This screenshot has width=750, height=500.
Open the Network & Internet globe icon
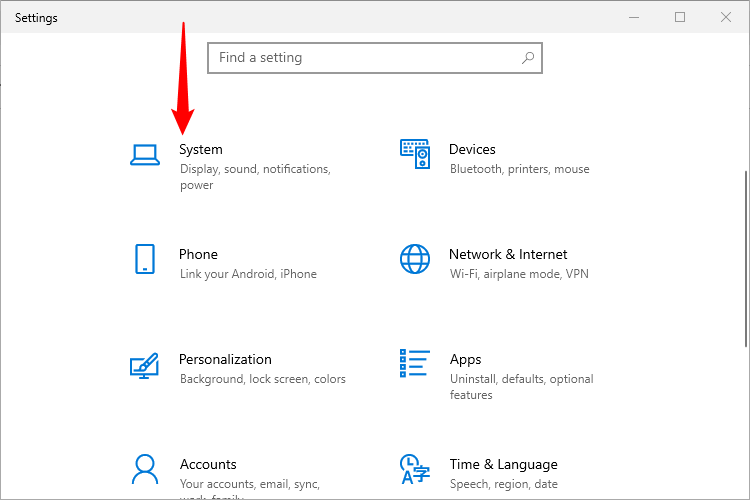415,259
